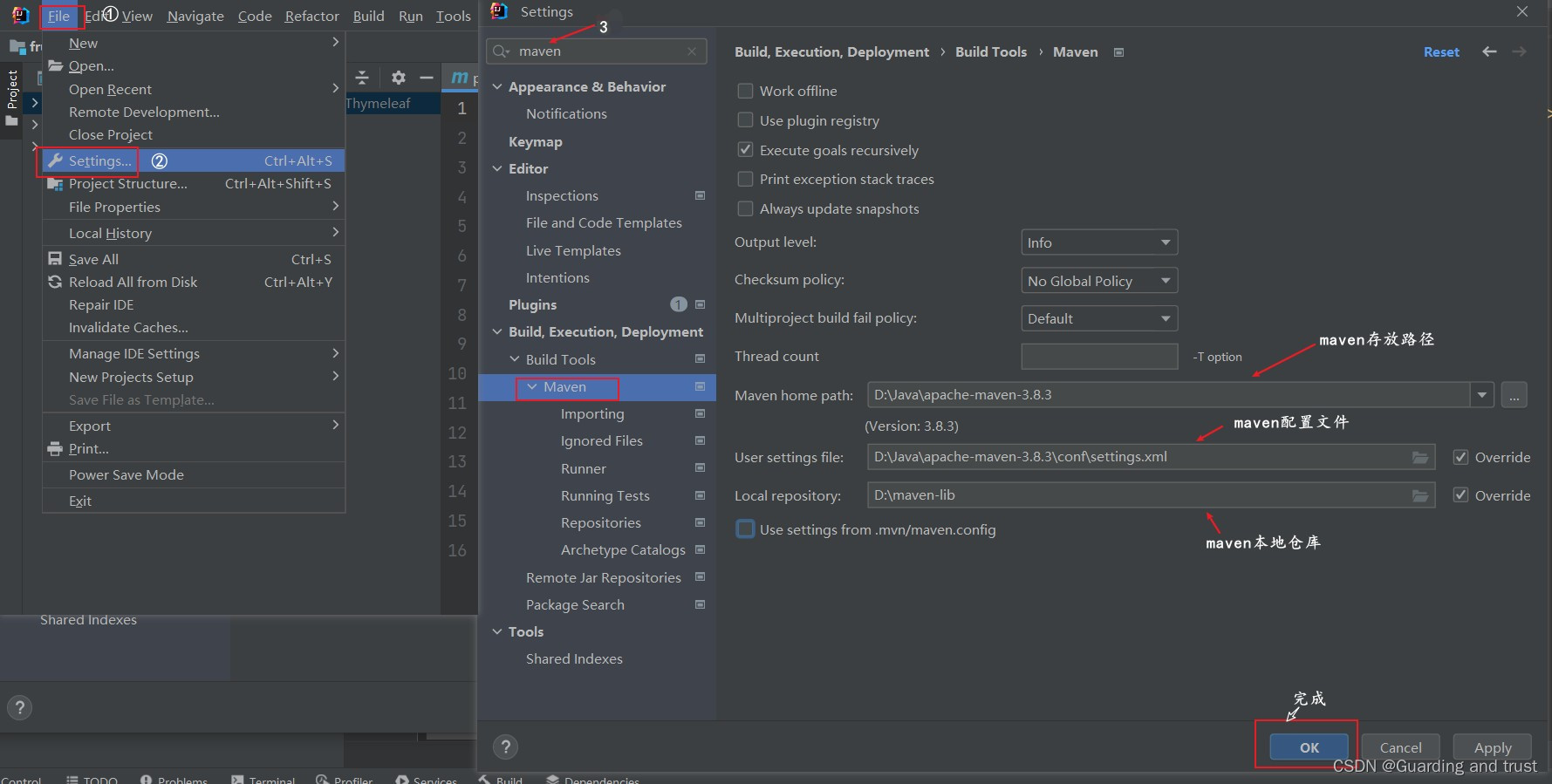Click the forward arrow in Settings header
Screen dimensions: 1552x784
(1520, 52)
